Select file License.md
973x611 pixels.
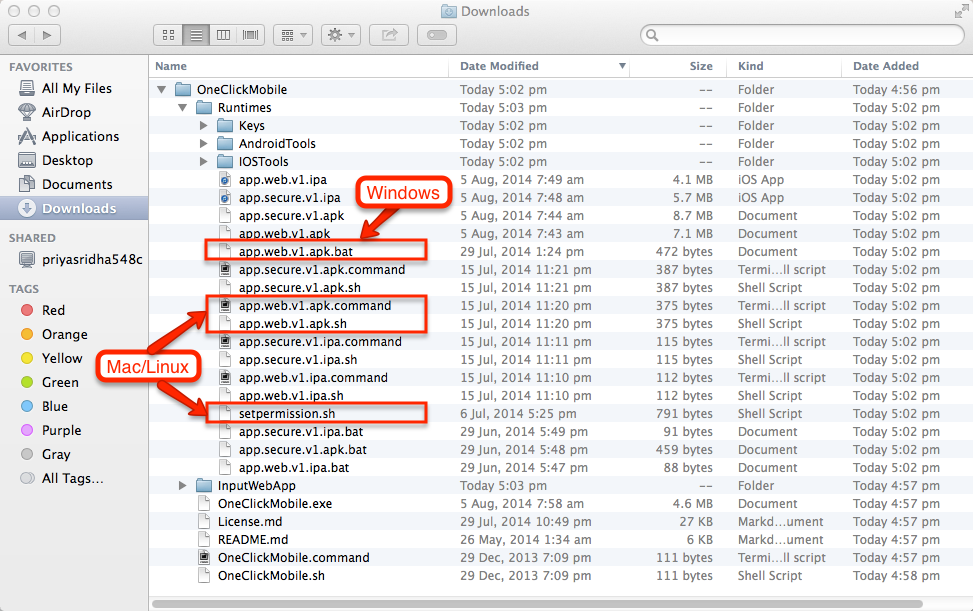[249, 521]
